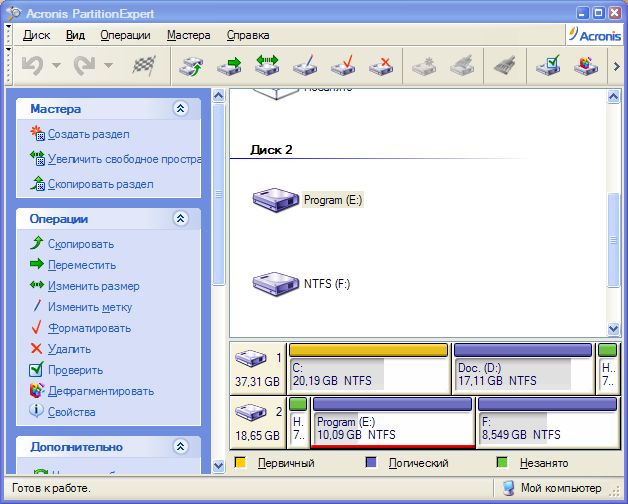Click the sidebar scroll up arrow
628x504 pixels.
(x=218, y=96)
